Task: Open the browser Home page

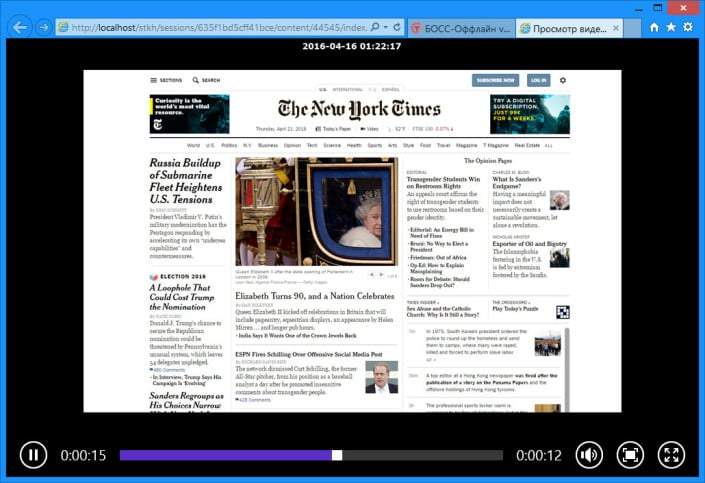Action: [x=654, y=27]
